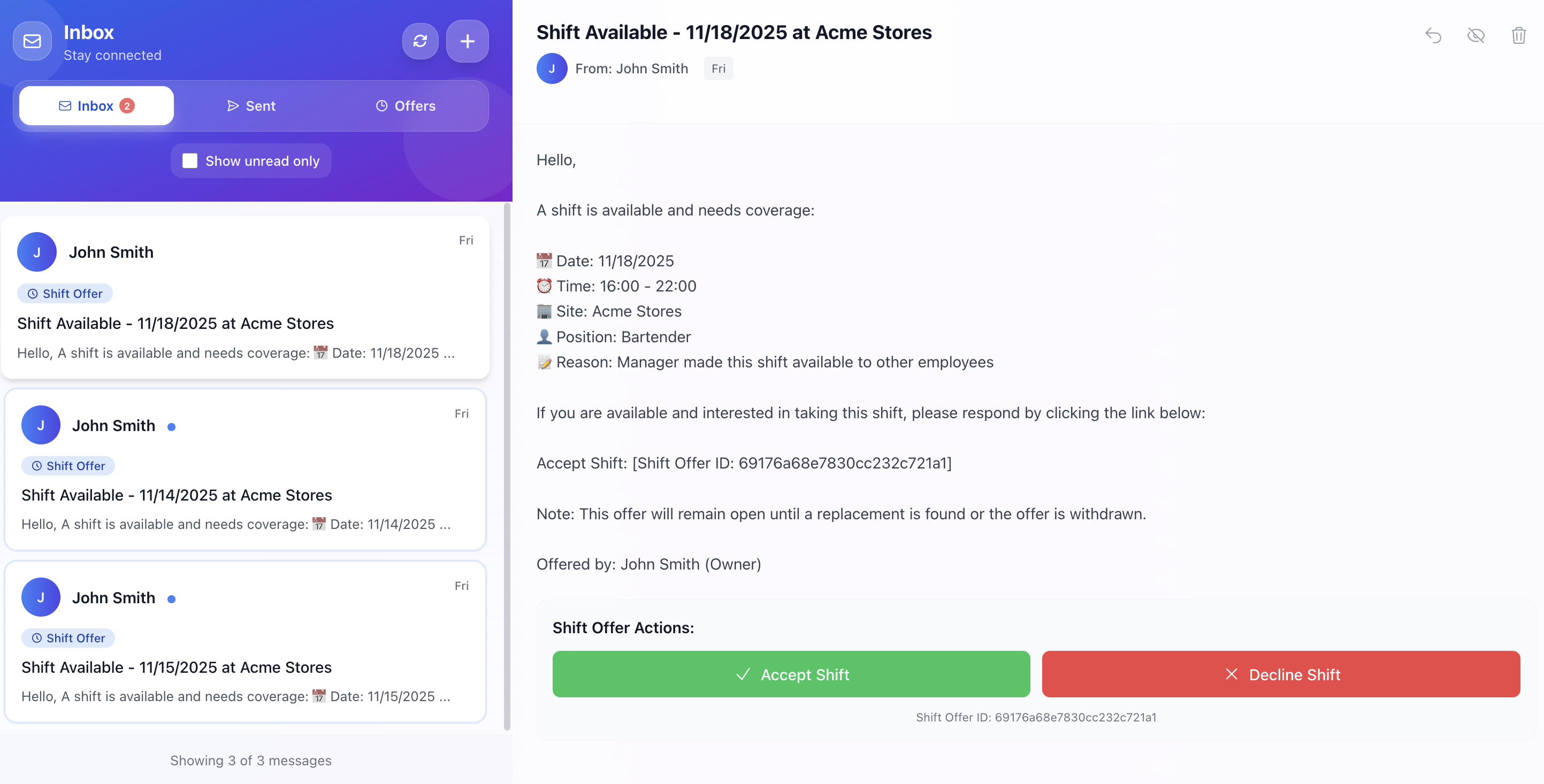Screen dimensions: 1544x784
Task: Mark message unread with eye-slash icon
Action: click(1476, 36)
